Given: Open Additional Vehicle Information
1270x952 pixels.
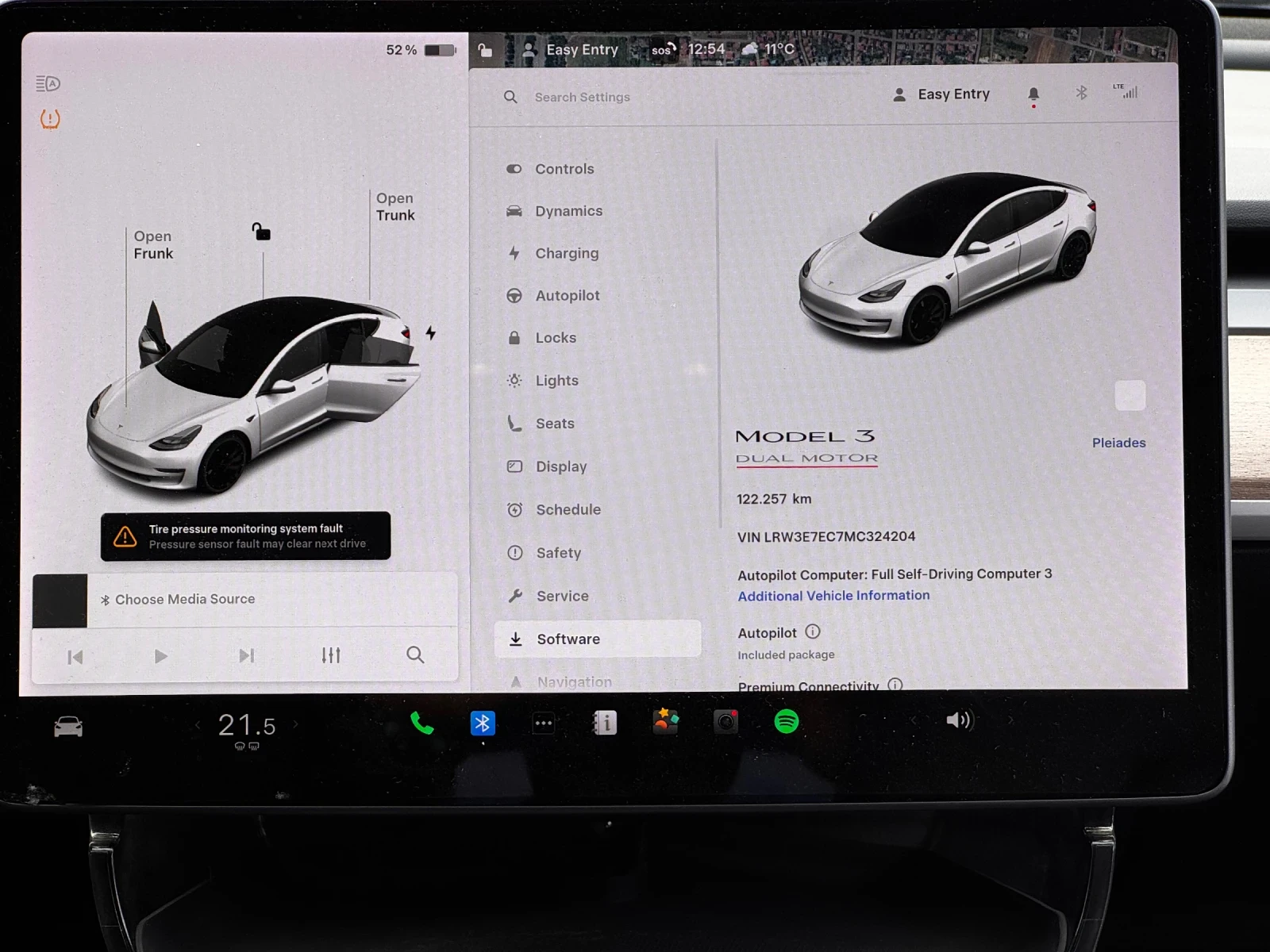Looking at the screenshot, I should tap(833, 595).
